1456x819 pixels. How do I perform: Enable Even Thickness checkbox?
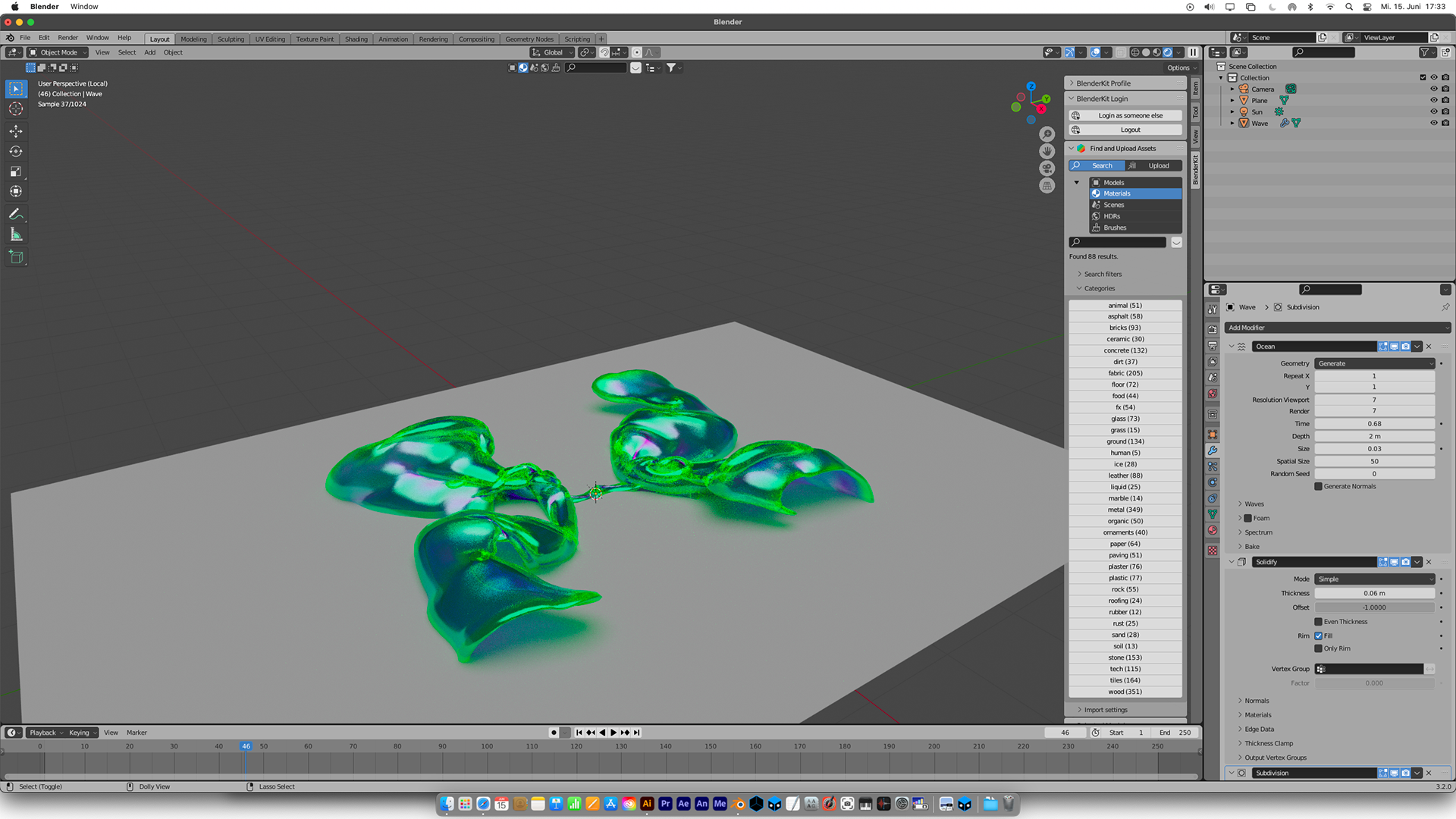[1318, 622]
